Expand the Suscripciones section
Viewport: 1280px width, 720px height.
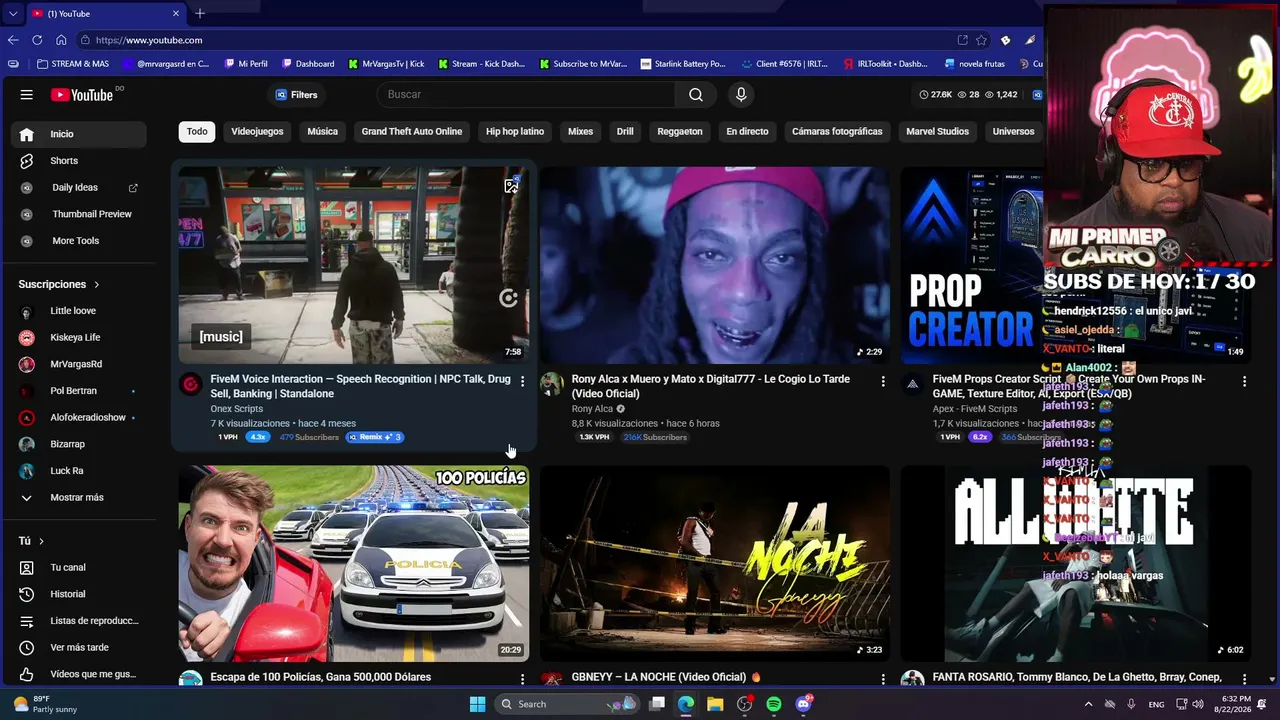click(x=59, y=284)
